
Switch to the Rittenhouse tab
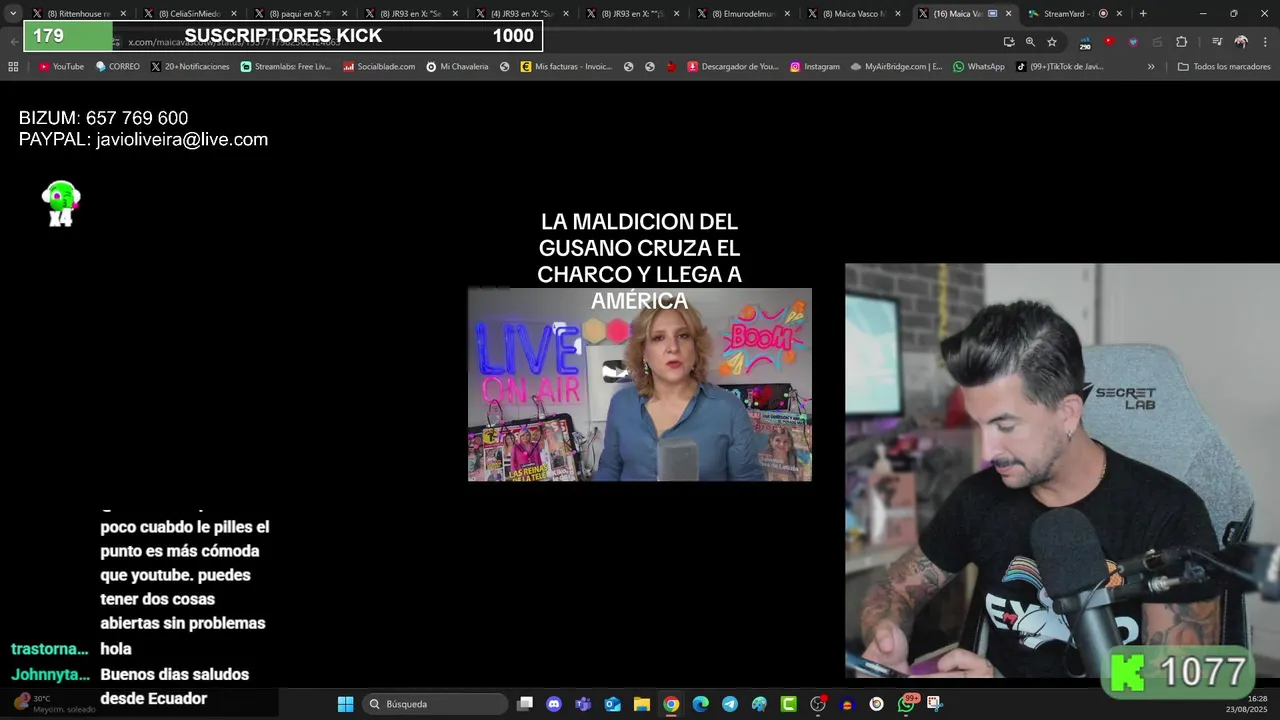(80, 13)
